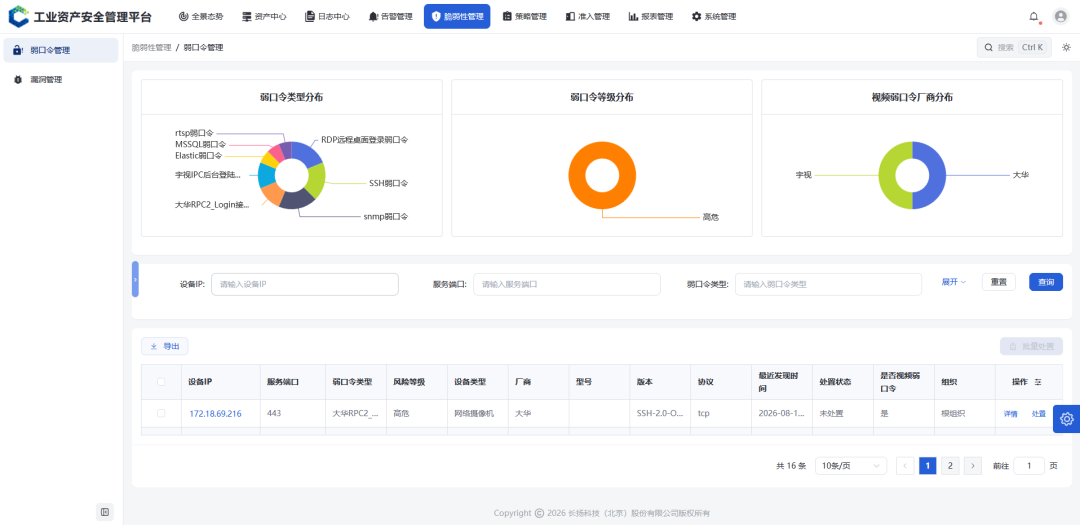The width and height of the screenshot is (1080, 525).
Task: Click the 日志中心 document icon
Action: [310, 17]
